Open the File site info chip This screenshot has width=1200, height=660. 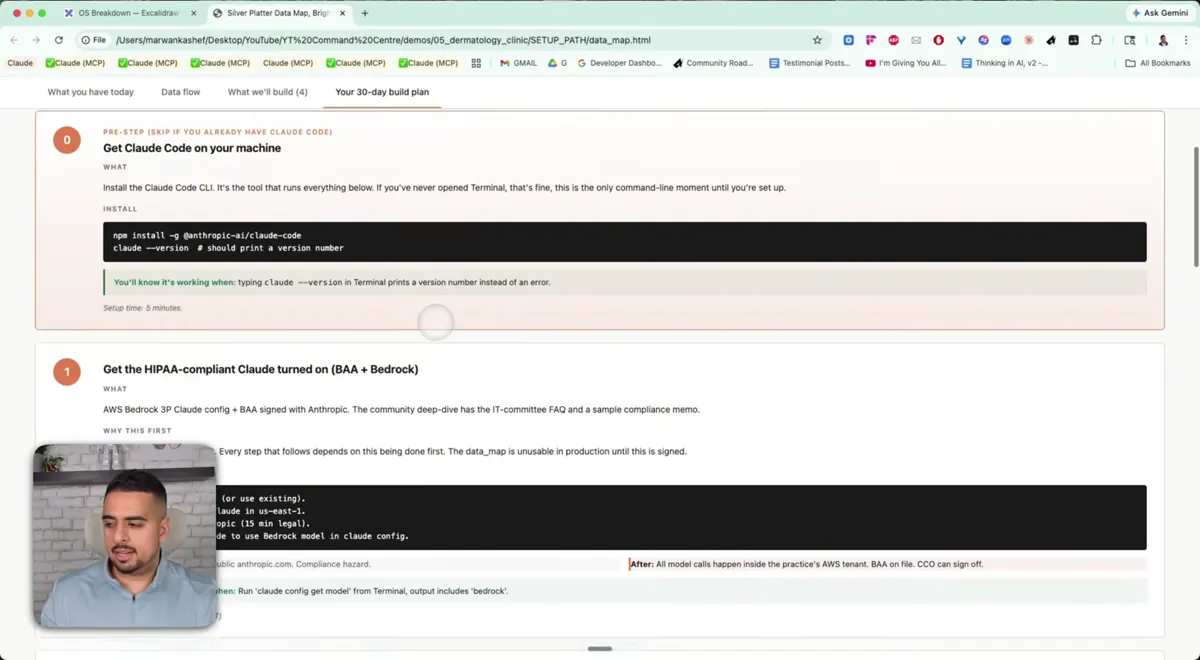click(x=94, y=40)
